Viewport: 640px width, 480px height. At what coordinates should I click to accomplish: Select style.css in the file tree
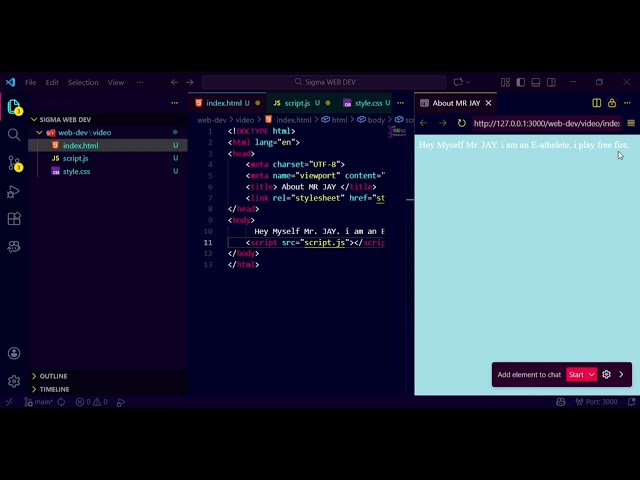(108, 171)
